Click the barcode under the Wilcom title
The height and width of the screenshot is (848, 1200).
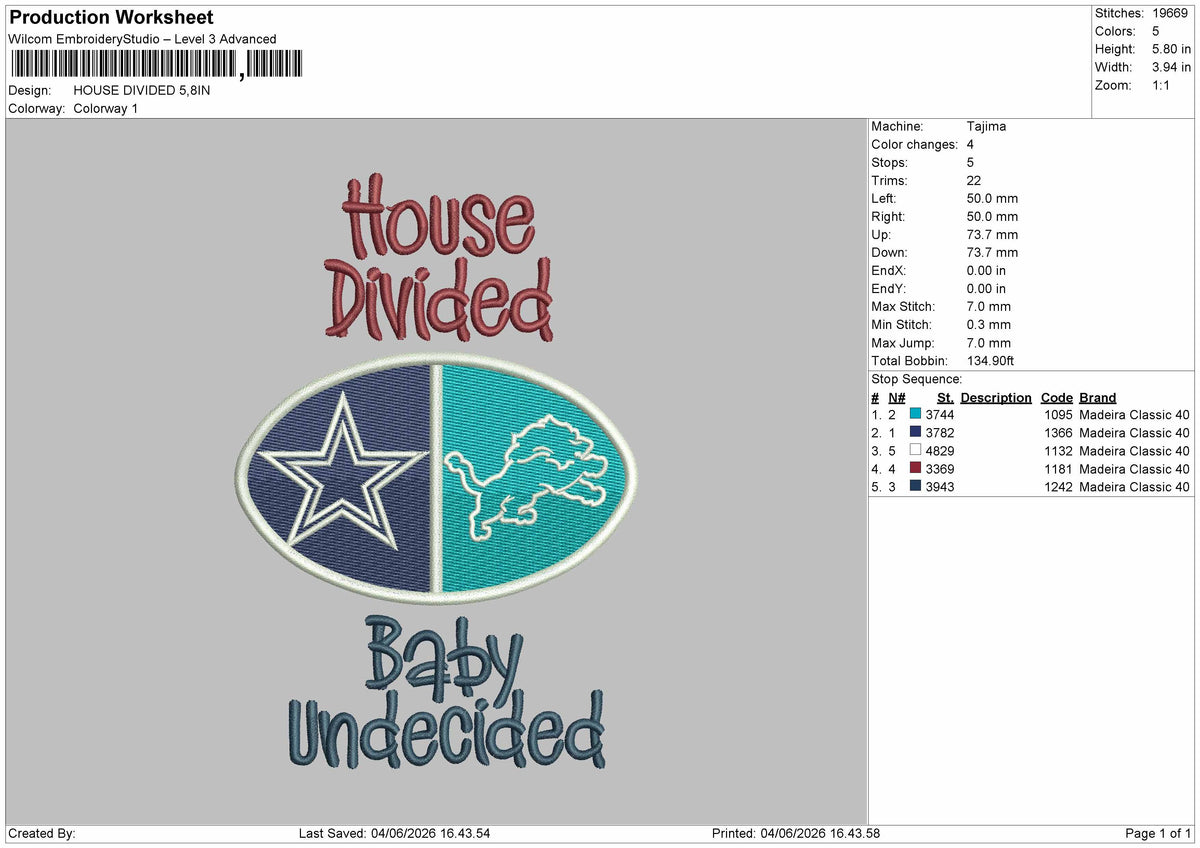click(x=155, y=64)
